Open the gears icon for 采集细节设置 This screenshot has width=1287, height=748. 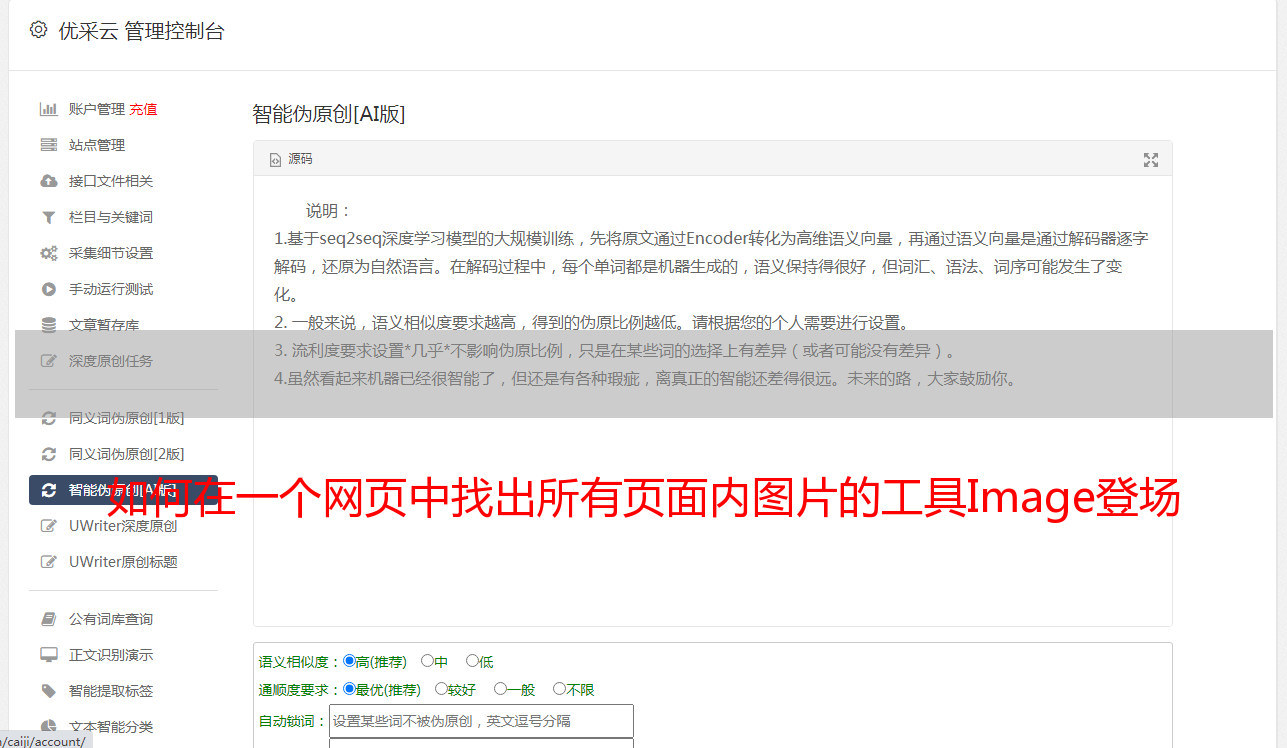[x=48, y=253]
